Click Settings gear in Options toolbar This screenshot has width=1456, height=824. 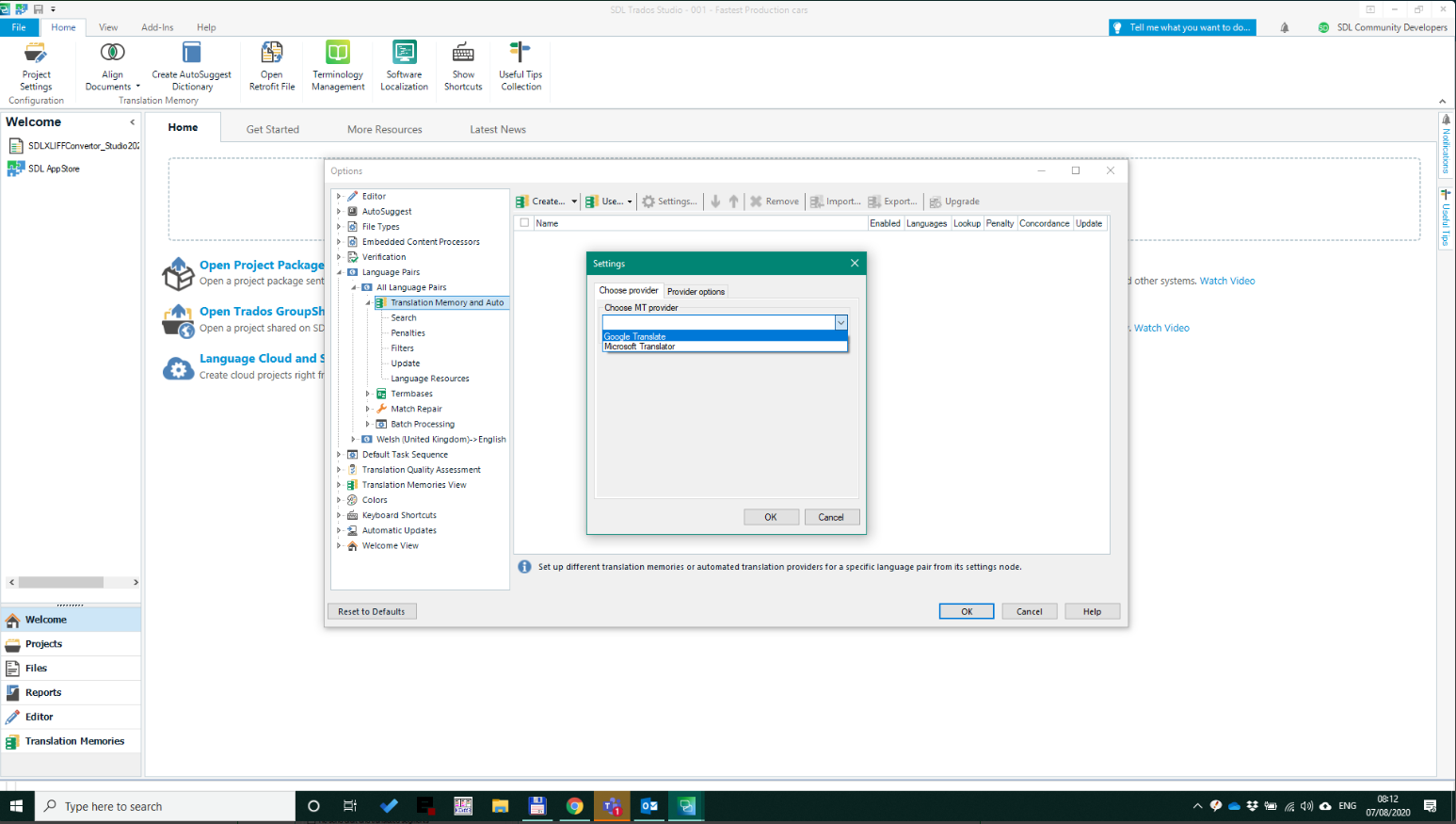[x=670, y=202]
